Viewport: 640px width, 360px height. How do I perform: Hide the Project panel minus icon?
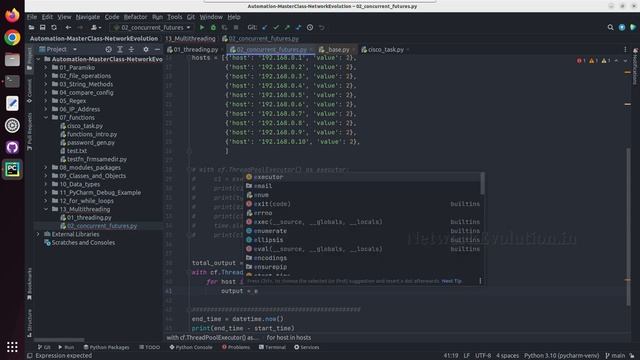coord(157,49)
